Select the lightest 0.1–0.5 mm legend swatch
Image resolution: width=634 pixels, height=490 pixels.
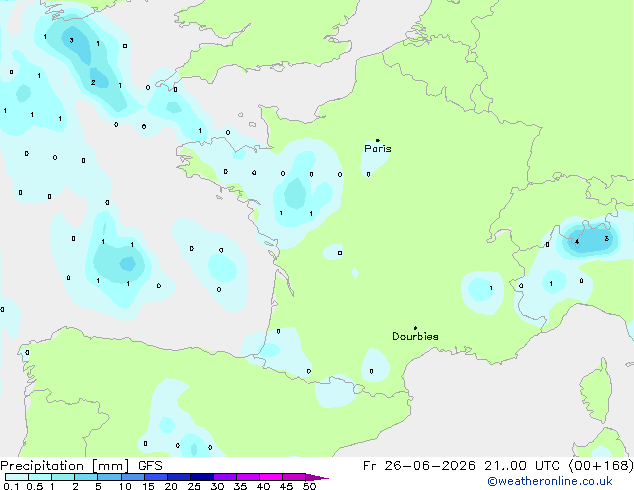tap(17, 477)
